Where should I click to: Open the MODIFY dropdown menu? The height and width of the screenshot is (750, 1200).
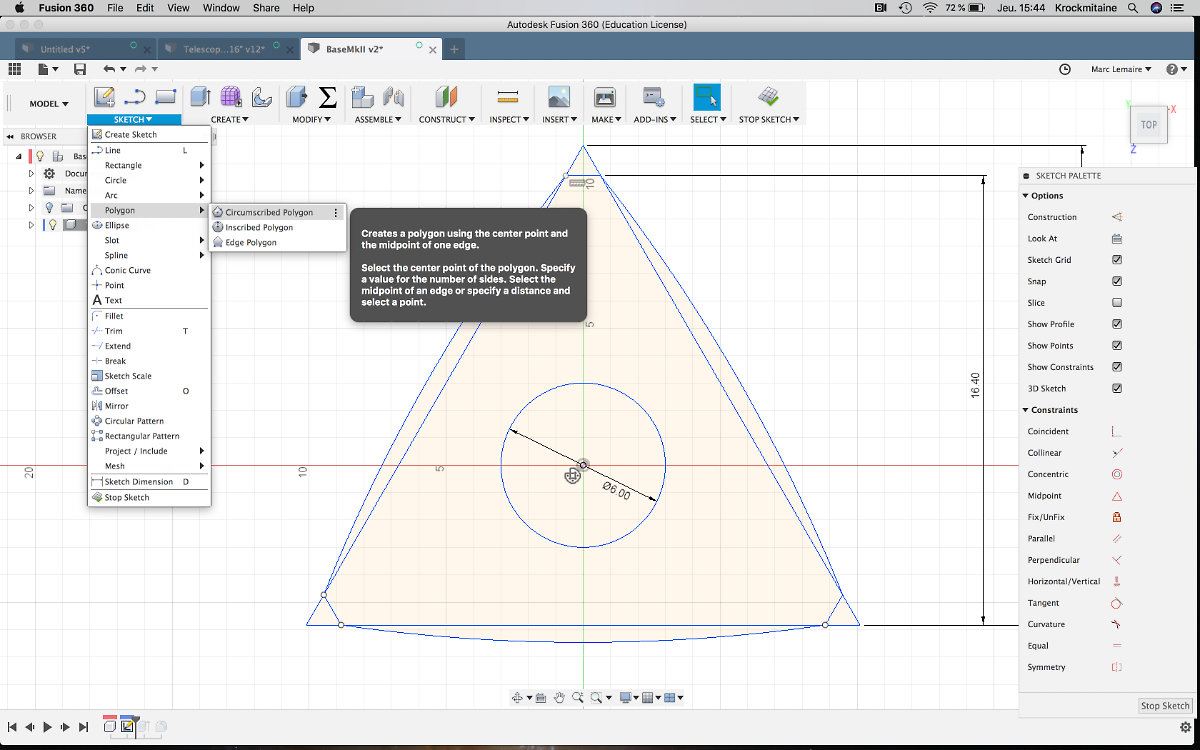(x=311, y=119)
